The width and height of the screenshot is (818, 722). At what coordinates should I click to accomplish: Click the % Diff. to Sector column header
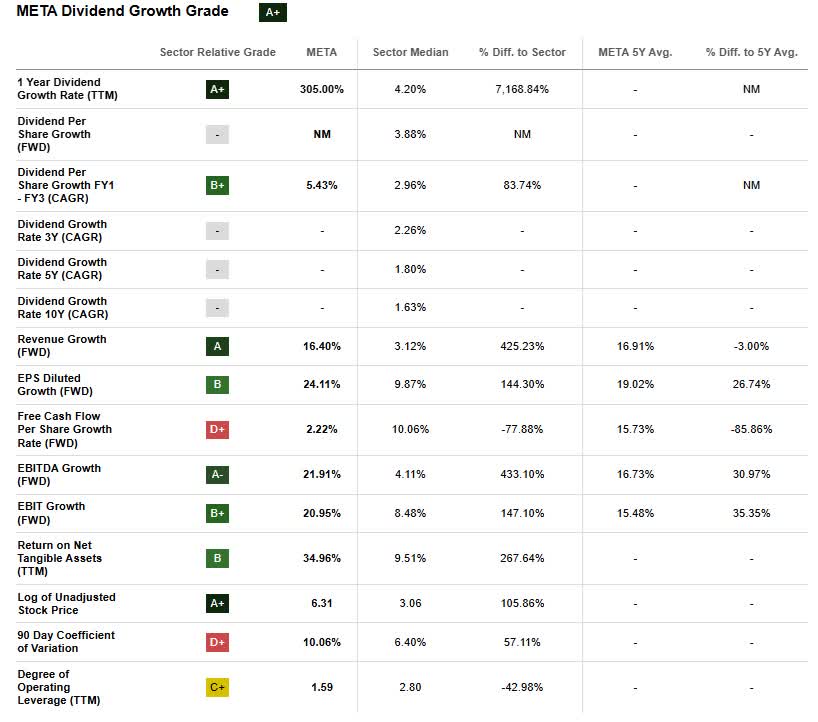[x=522, y=52]
